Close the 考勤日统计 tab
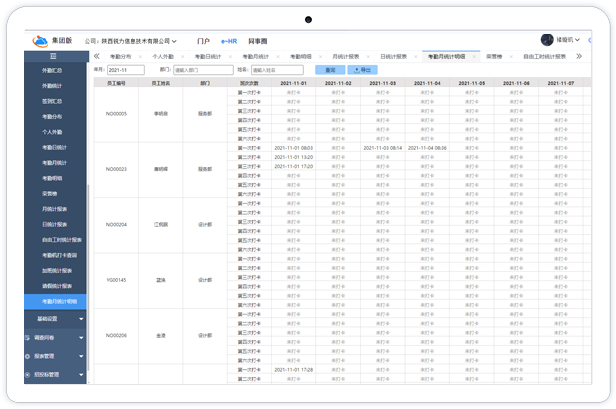This screenshot has height=409, width=616. click(x=230, y=57)
